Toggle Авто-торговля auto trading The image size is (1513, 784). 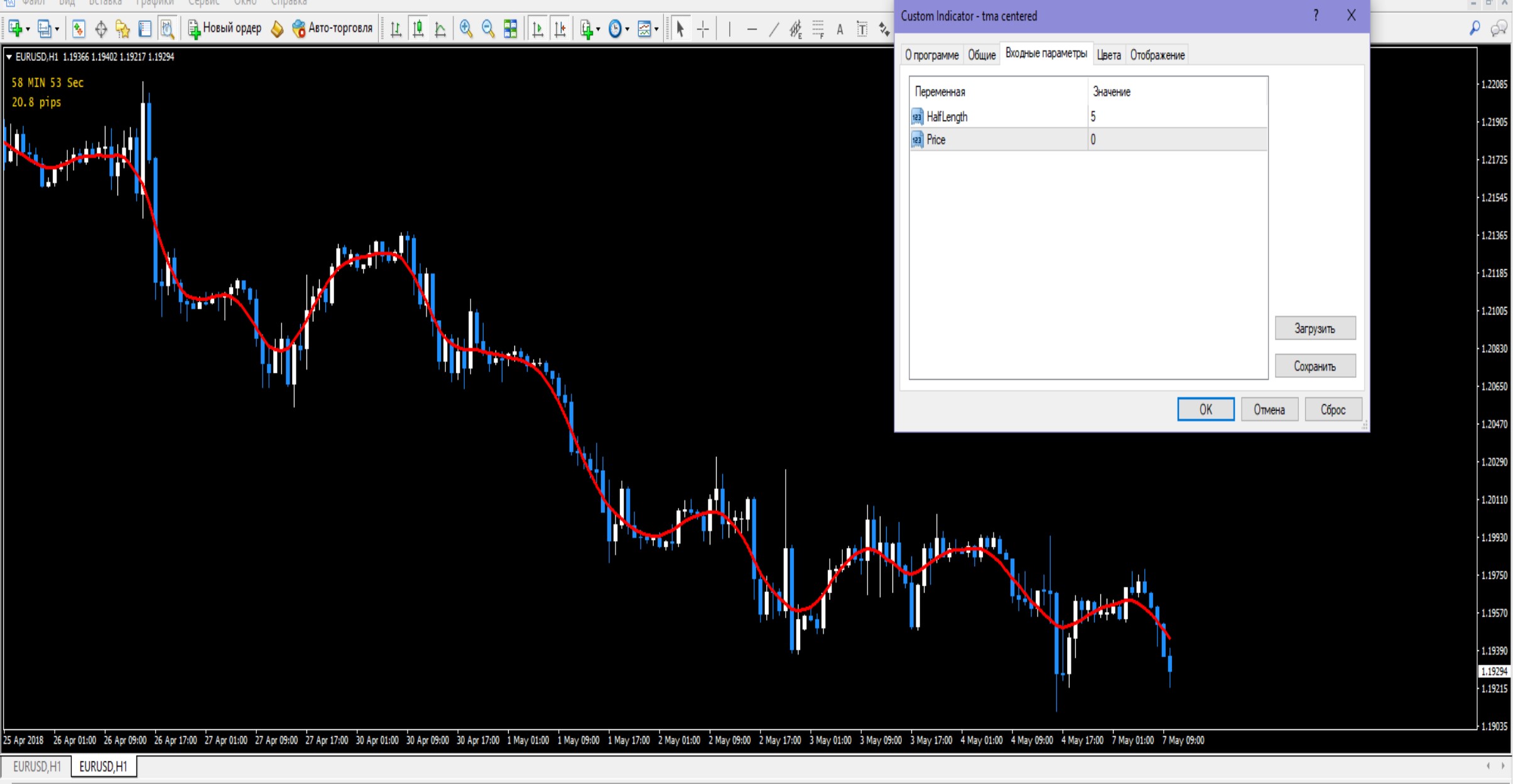coord(333,28)
